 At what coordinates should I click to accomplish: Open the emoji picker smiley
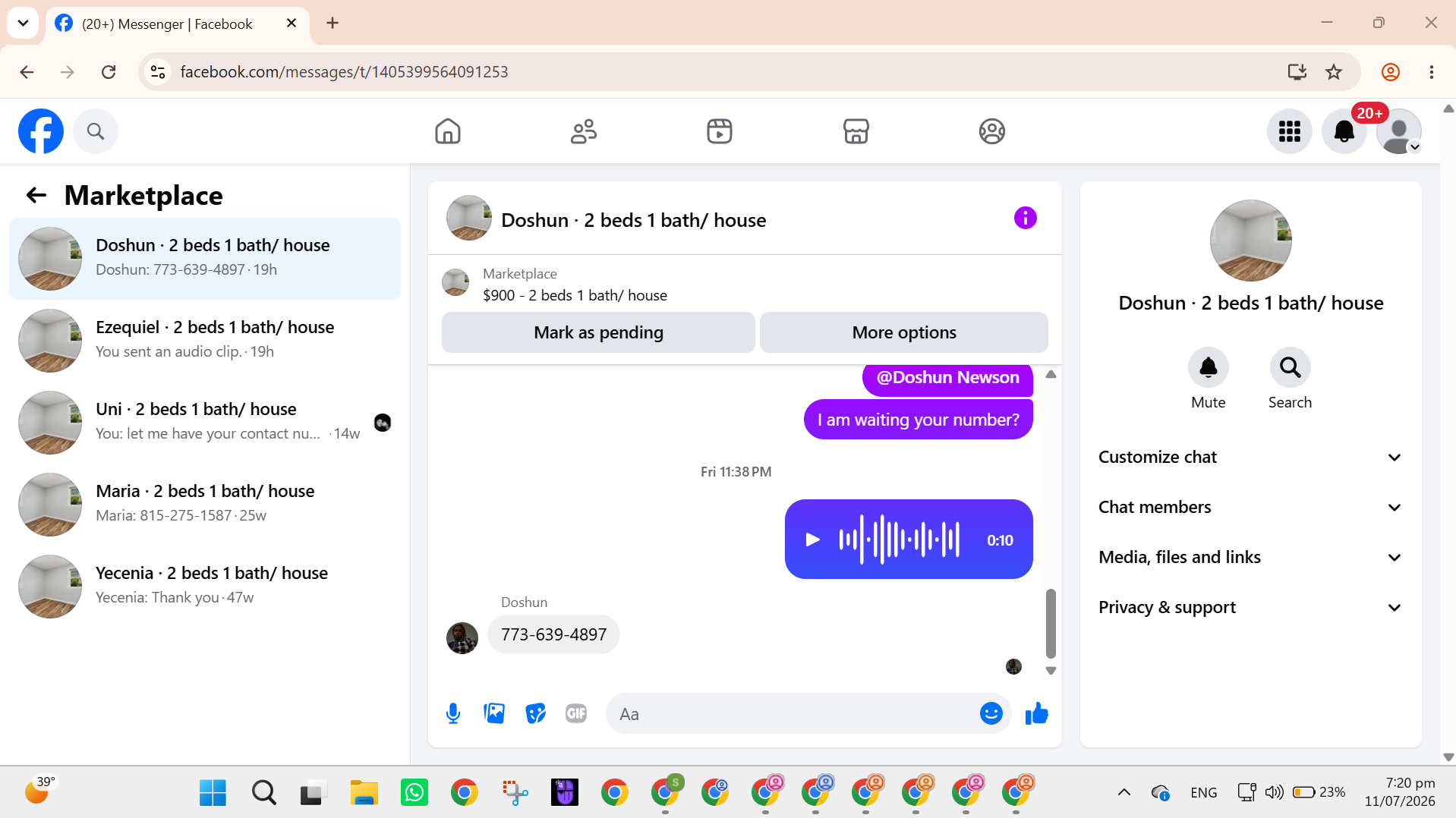991,713
